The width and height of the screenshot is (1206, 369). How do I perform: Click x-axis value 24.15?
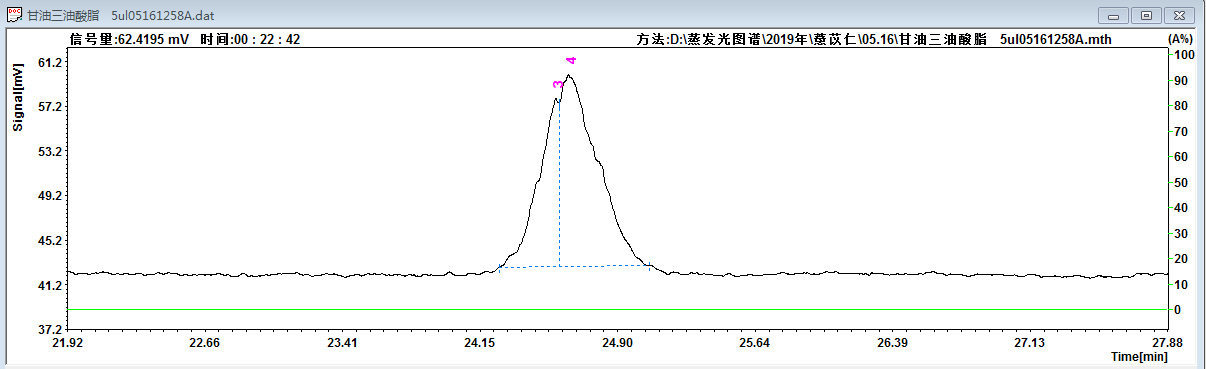point(479,343)
